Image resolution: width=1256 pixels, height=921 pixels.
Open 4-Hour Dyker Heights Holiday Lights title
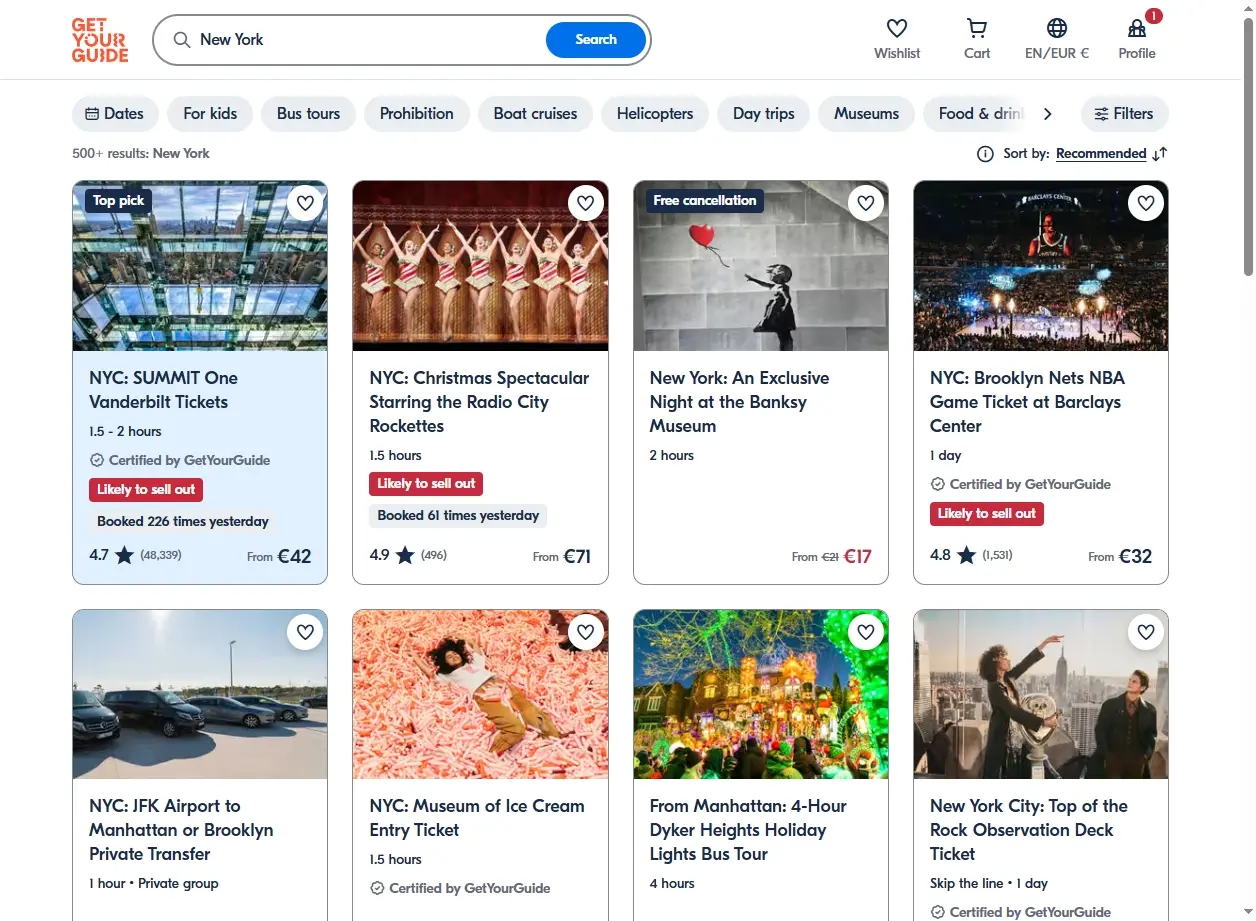(x=748, y=830)
